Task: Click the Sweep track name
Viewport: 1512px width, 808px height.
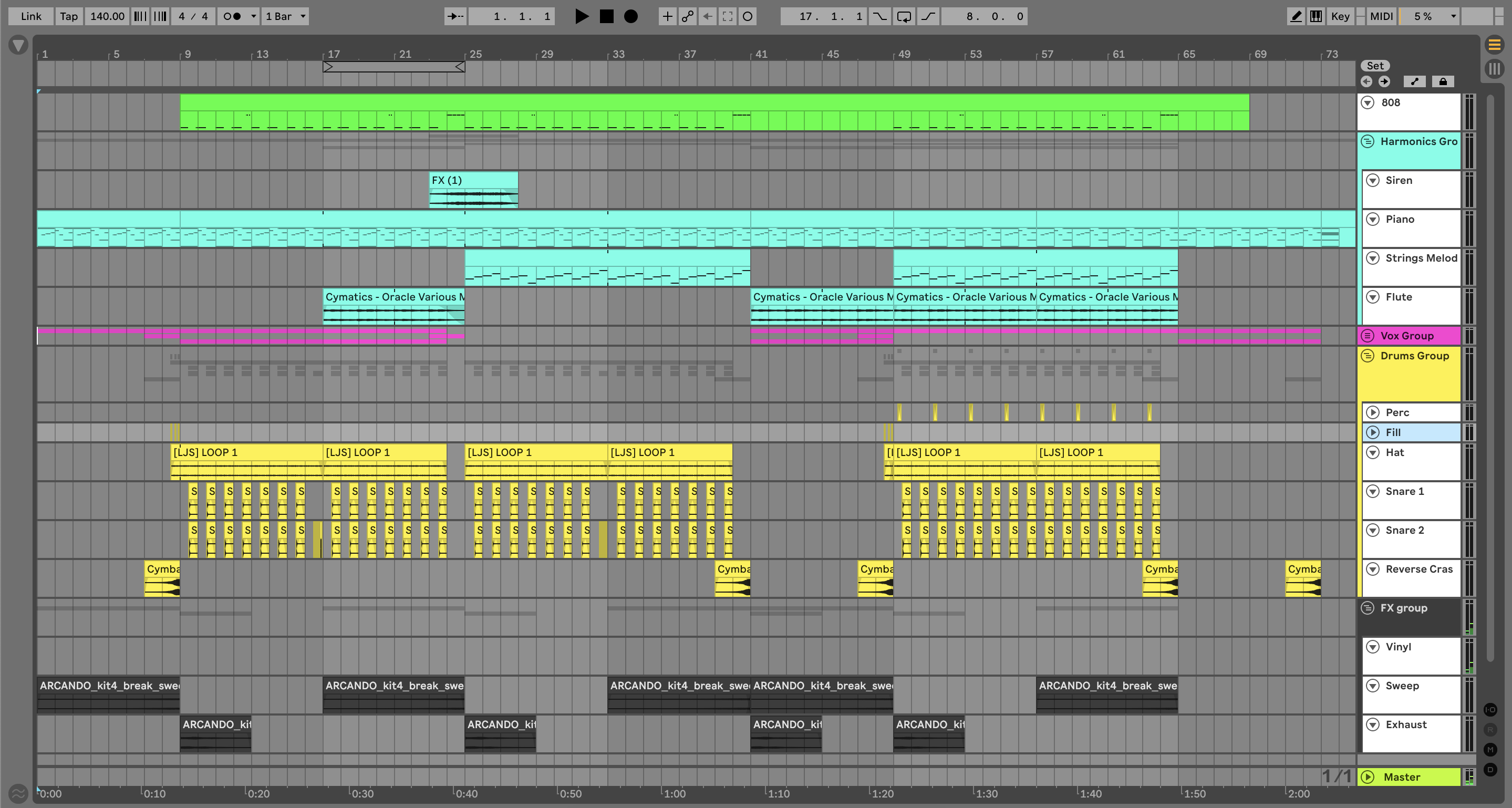Action: point(1402,686)
